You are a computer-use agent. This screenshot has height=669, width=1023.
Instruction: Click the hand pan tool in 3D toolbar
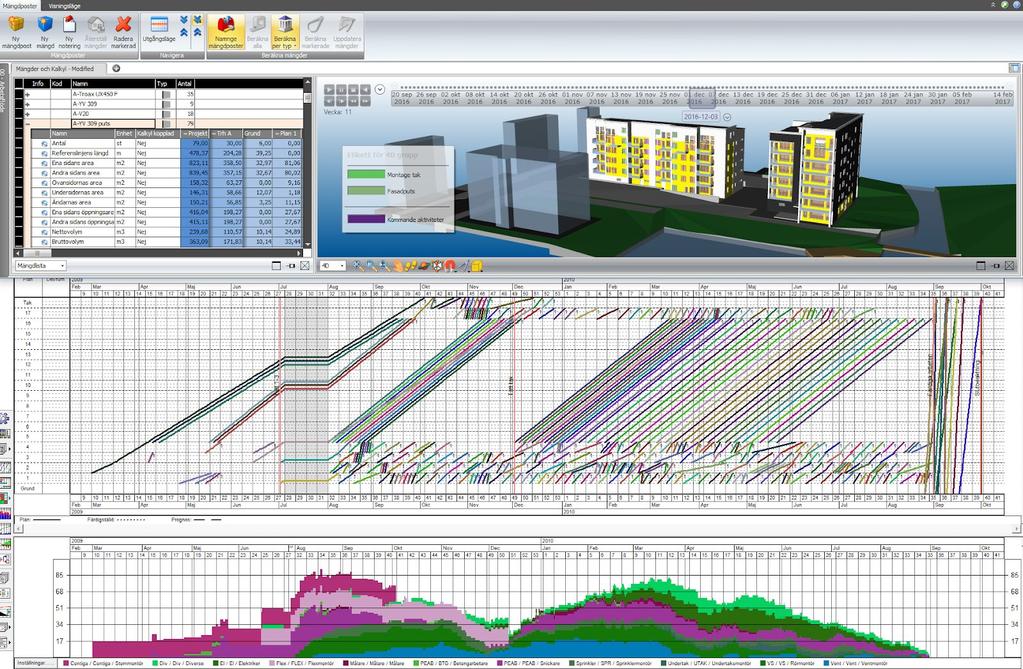tap(397, 266)
